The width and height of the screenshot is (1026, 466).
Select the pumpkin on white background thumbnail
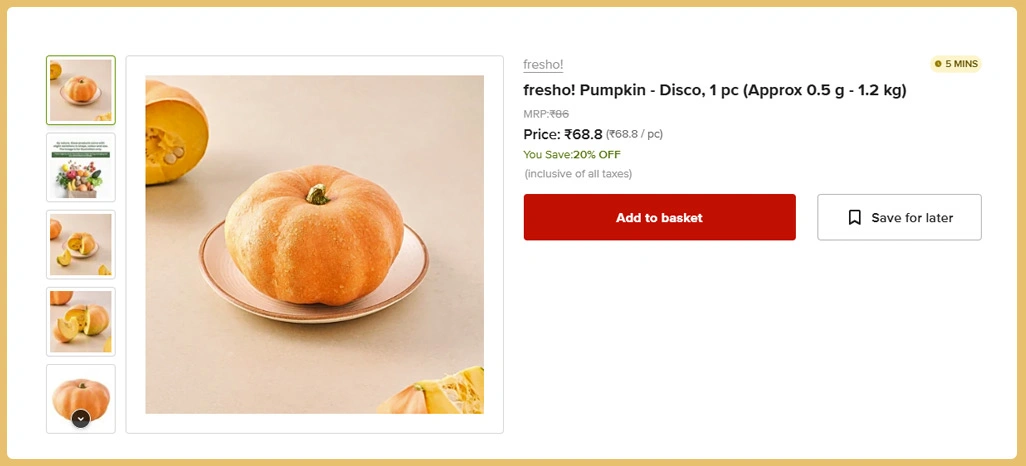81,393
